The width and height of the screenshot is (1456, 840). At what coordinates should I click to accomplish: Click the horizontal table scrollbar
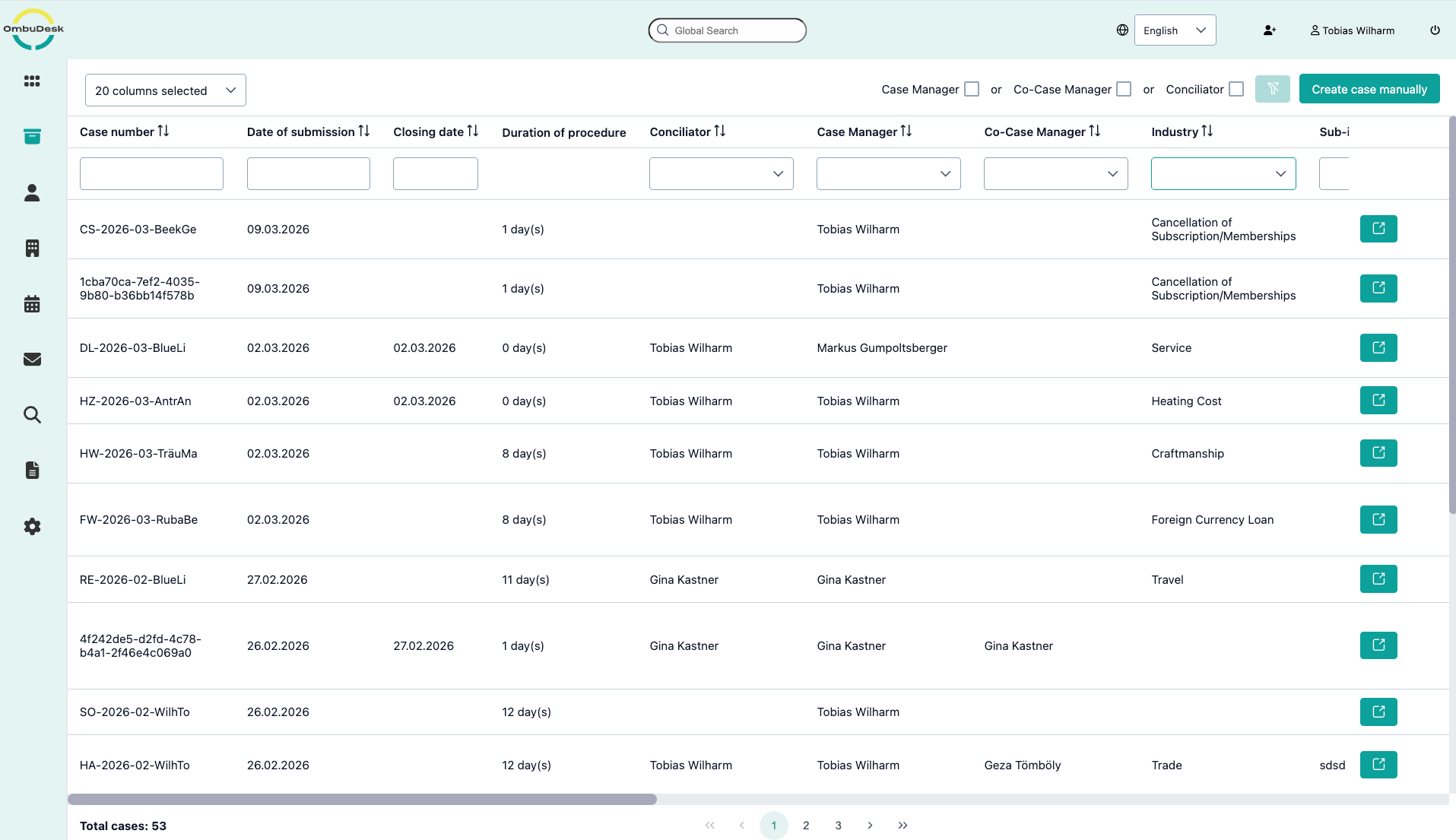click(362, 799)
